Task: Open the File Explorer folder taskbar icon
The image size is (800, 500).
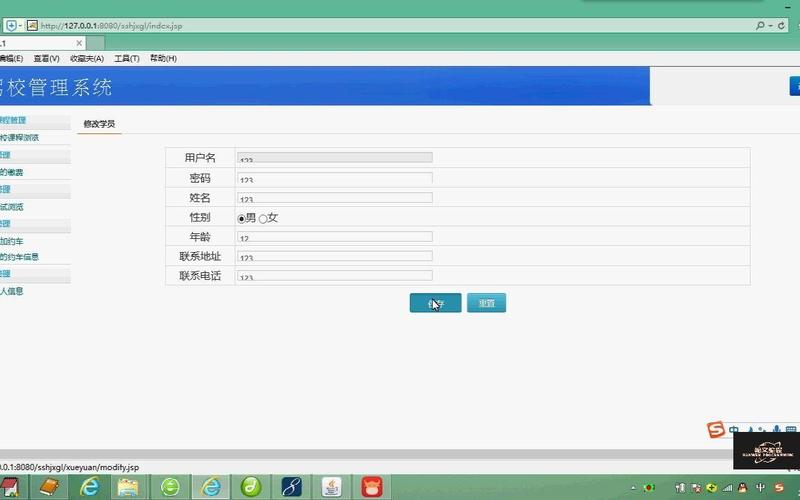Action: coord(128,487)
